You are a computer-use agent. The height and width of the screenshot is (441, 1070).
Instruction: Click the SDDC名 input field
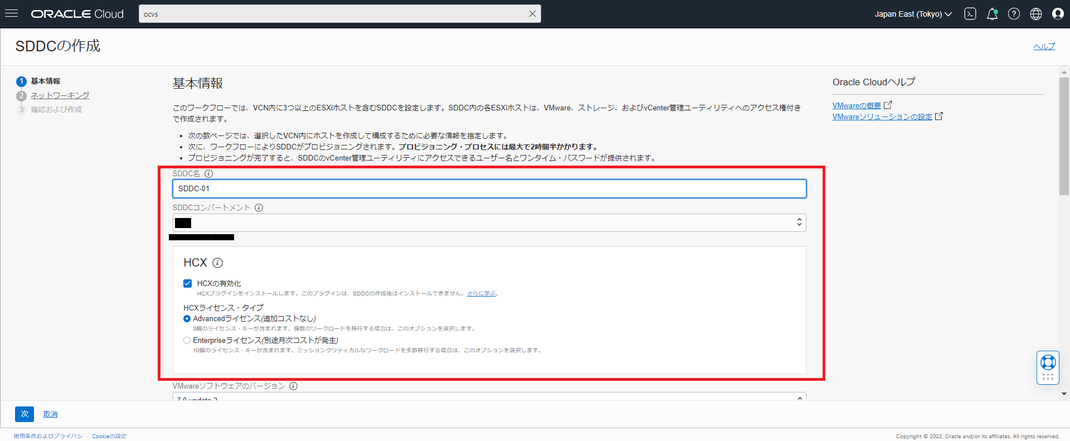(x=489, y=188)
